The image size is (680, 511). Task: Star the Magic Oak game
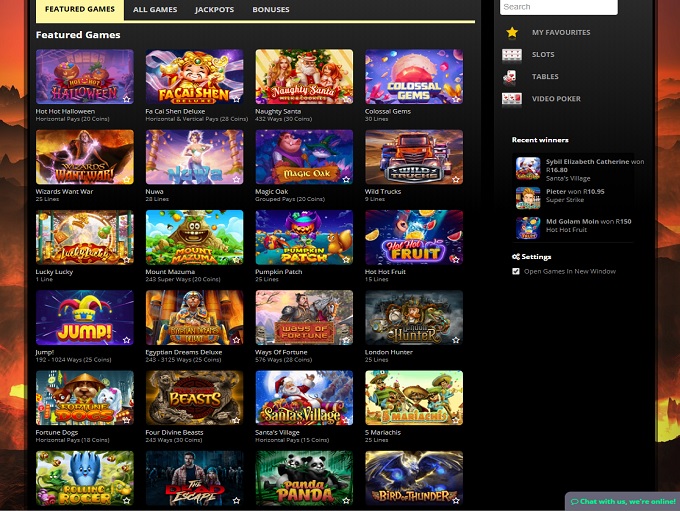(x=346, y=179)
